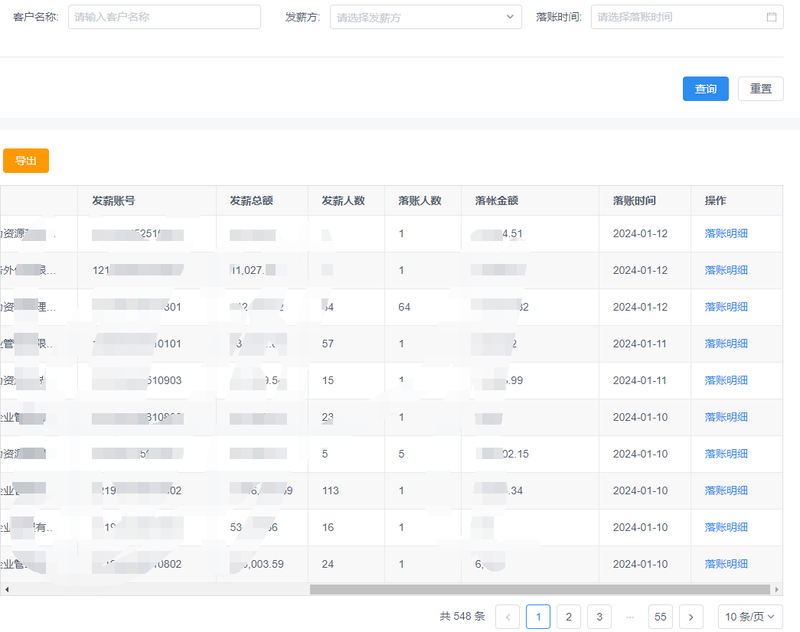Image resolution: width=800 pixels, height=632 pixels.
Task: Click the left scroll arrow of the table
Action: click(7, 589)
